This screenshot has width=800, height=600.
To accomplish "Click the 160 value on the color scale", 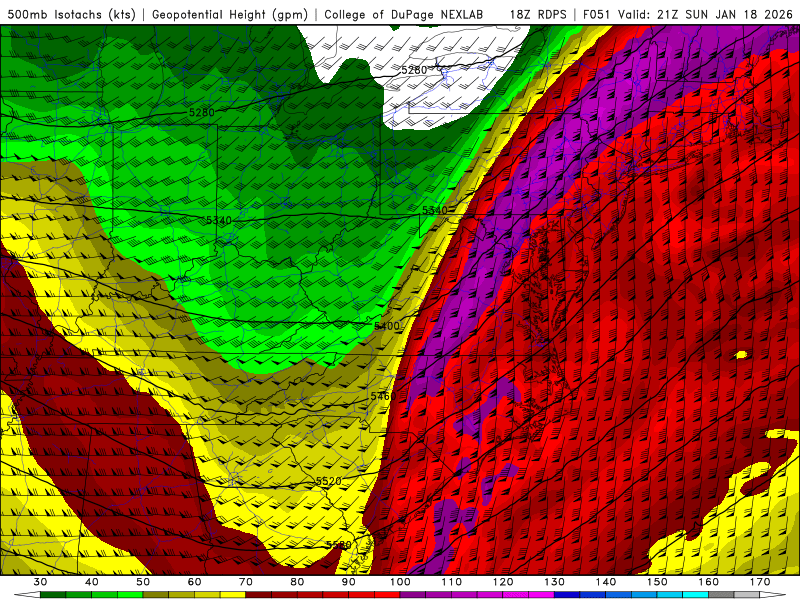I will point(709,582).
